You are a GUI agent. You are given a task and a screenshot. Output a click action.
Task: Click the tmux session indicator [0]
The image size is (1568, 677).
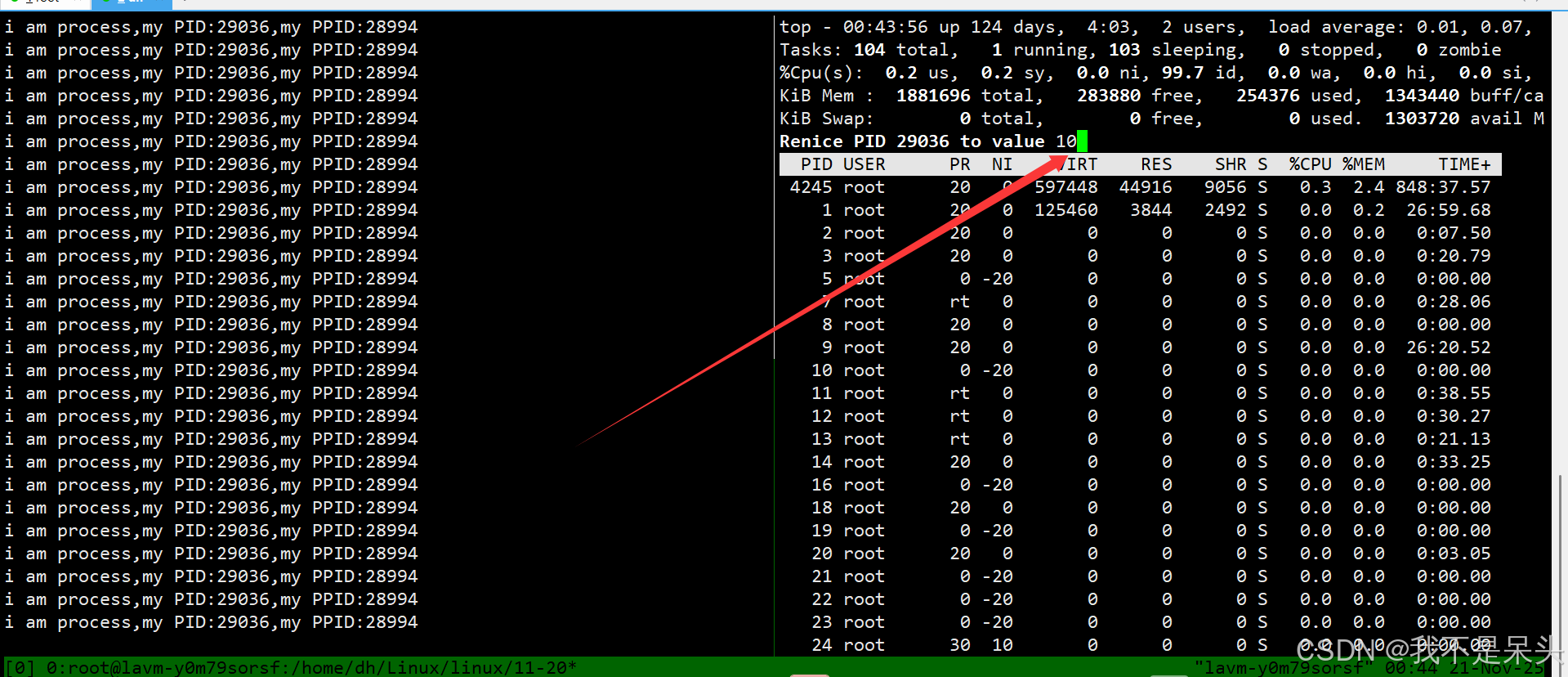coord(20,667)
